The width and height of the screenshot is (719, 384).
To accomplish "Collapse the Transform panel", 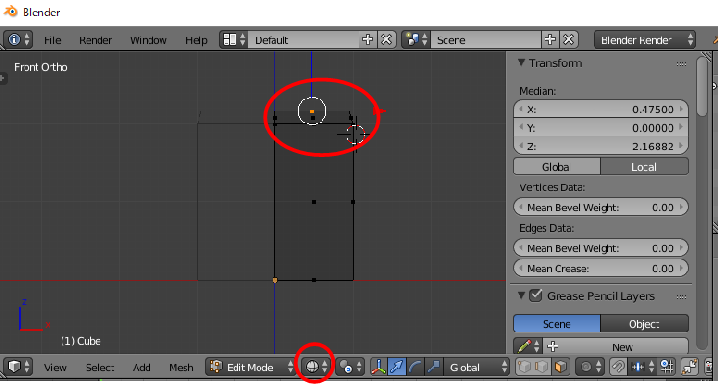I will [x=521, y=63].
